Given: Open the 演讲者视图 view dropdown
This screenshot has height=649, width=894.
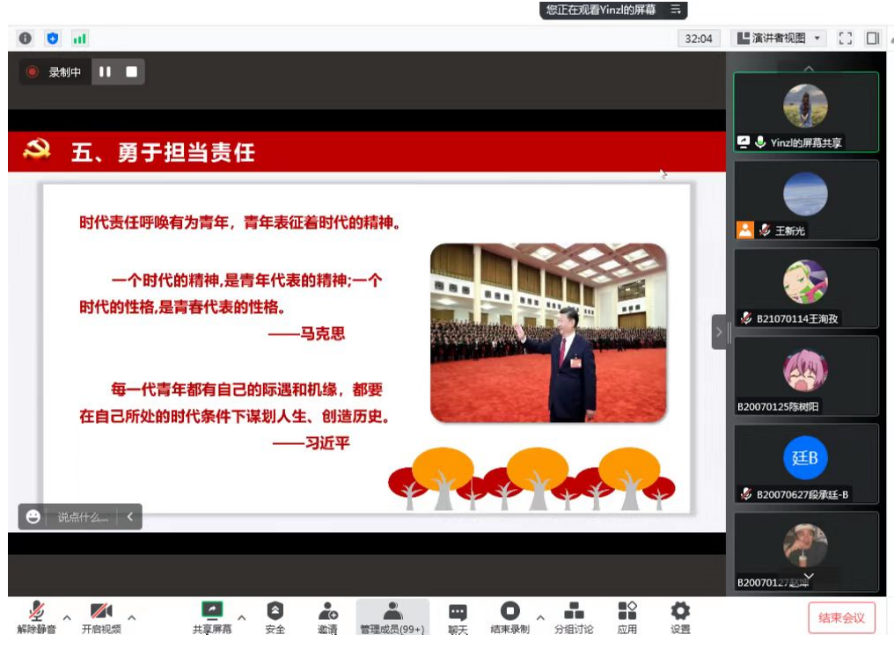Looking at the screenshot, I should pos(780,38).
